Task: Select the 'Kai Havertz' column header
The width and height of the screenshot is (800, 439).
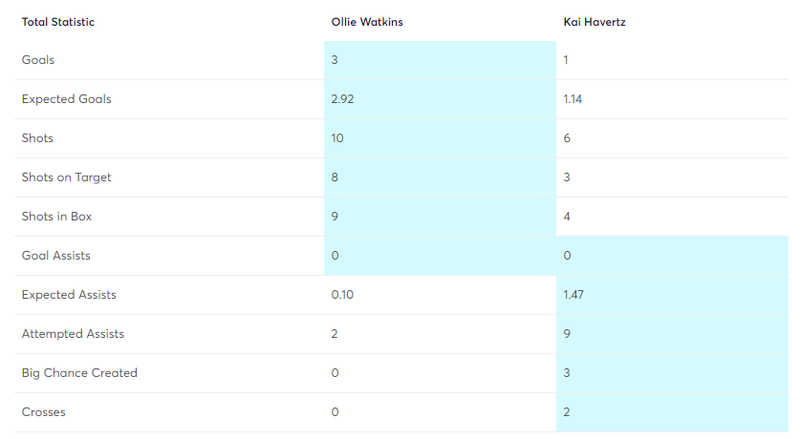Action: click(594, 22)
